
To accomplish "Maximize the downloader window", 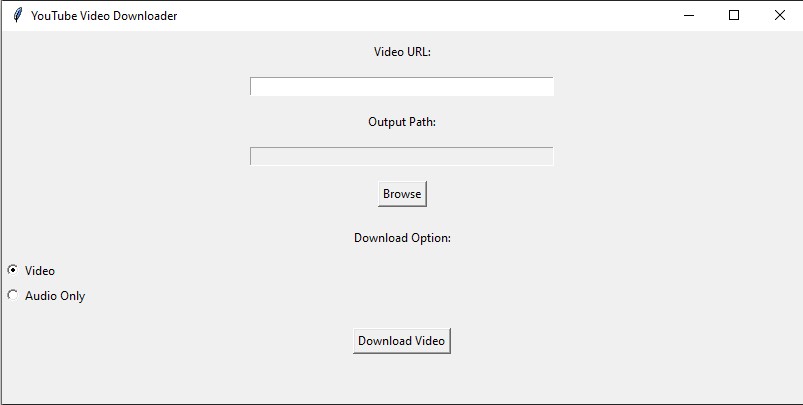I will (734, 15).
